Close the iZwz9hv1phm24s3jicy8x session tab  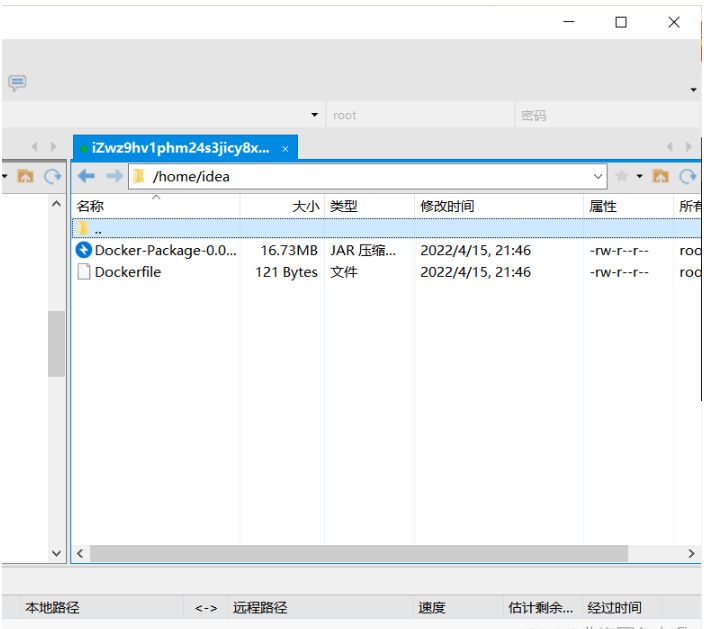[285, 149]
